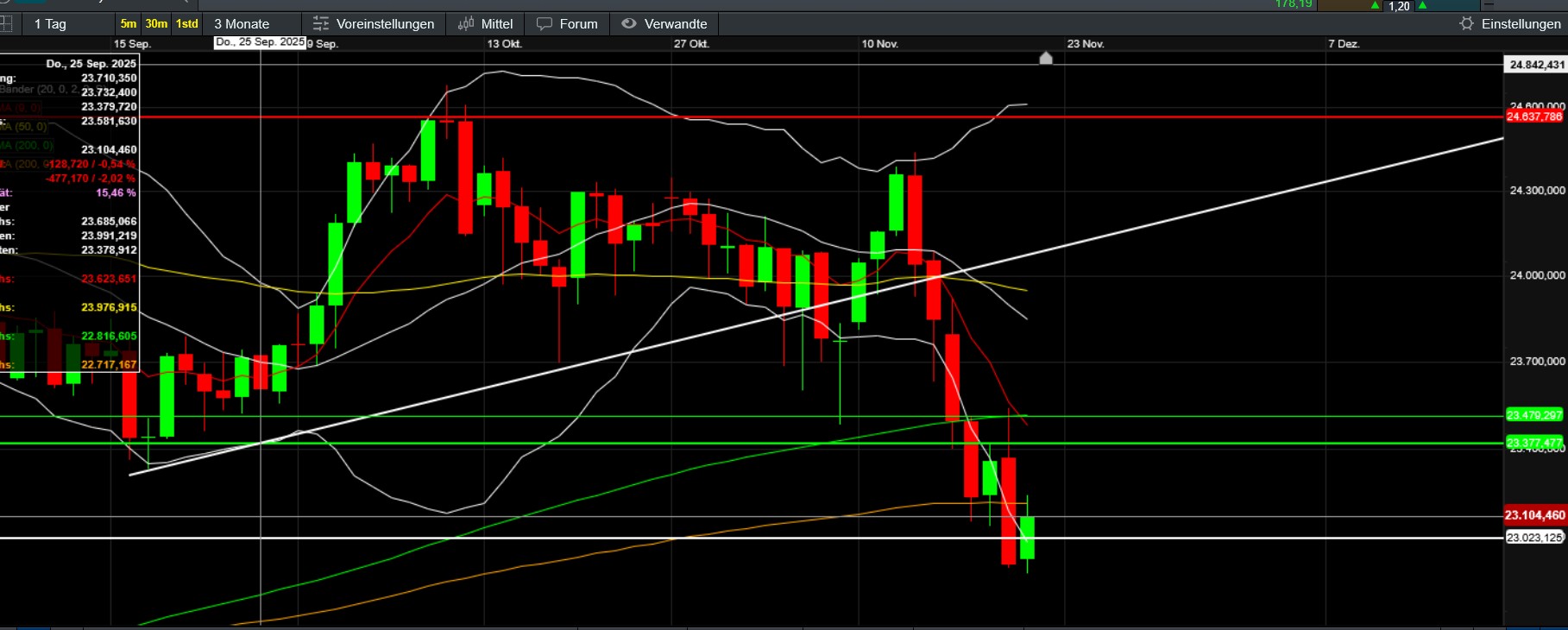
Task: Select the Verwandte menu item
Action: [675, 24]
